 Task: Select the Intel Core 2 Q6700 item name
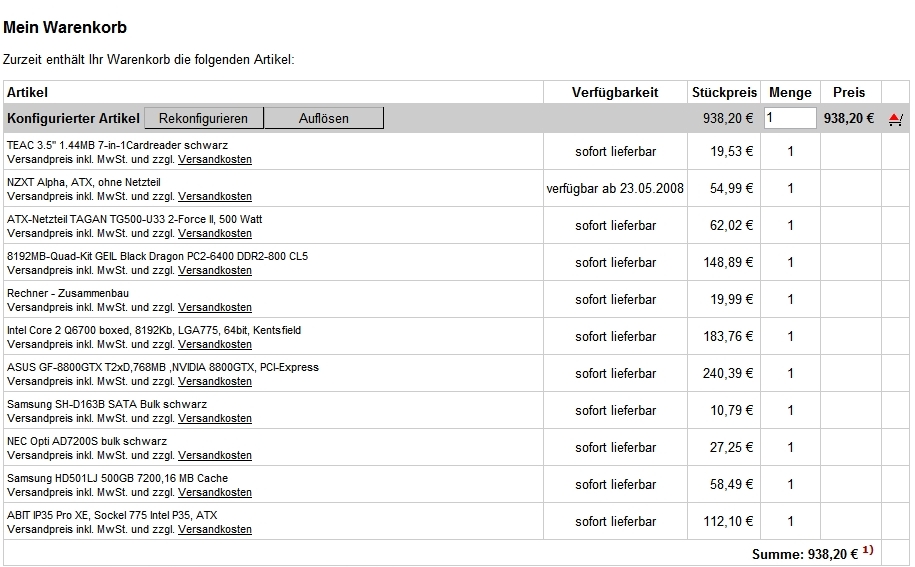point(154,330)
